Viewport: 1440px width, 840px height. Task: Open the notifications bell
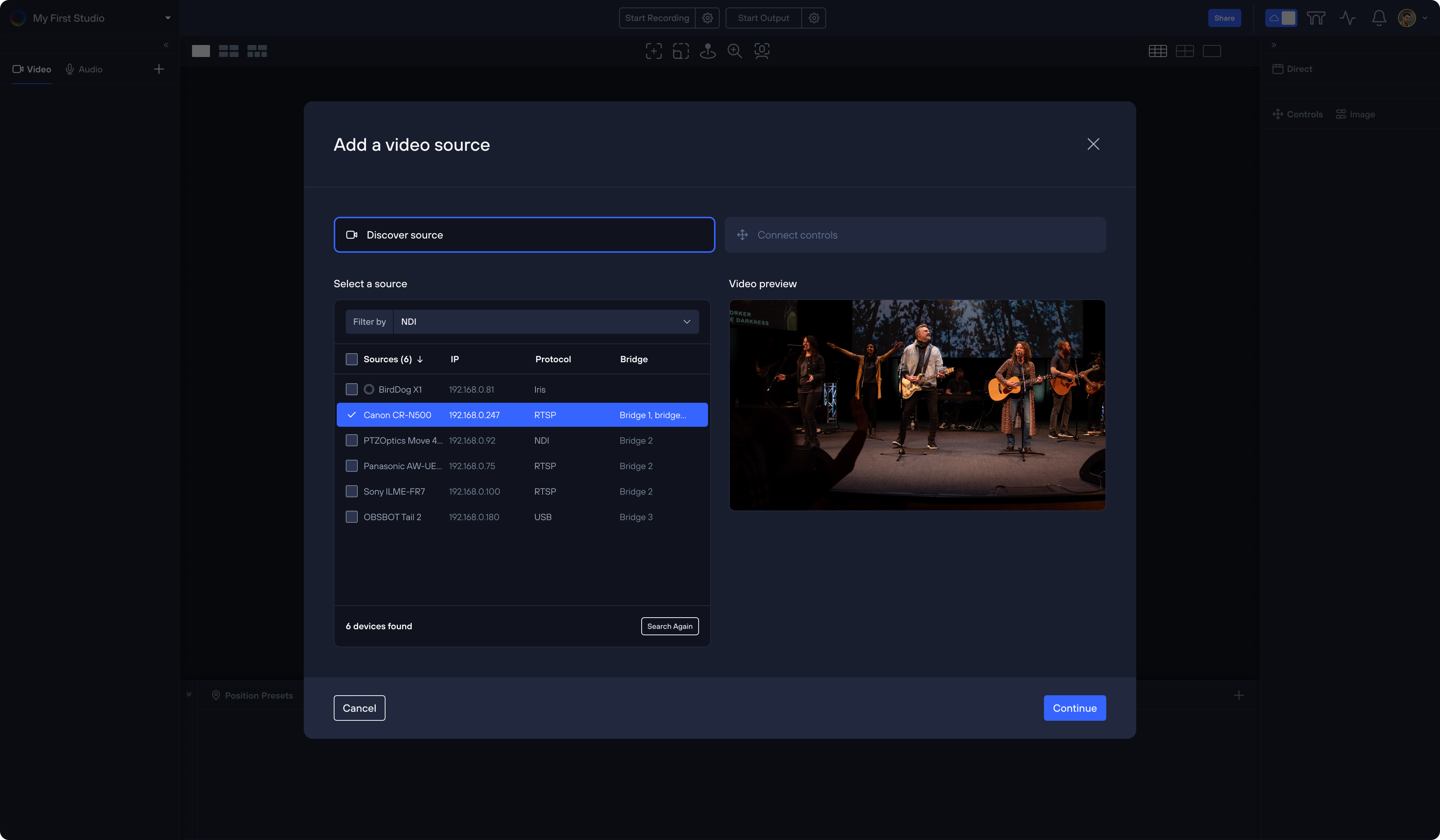[1379, 18]
